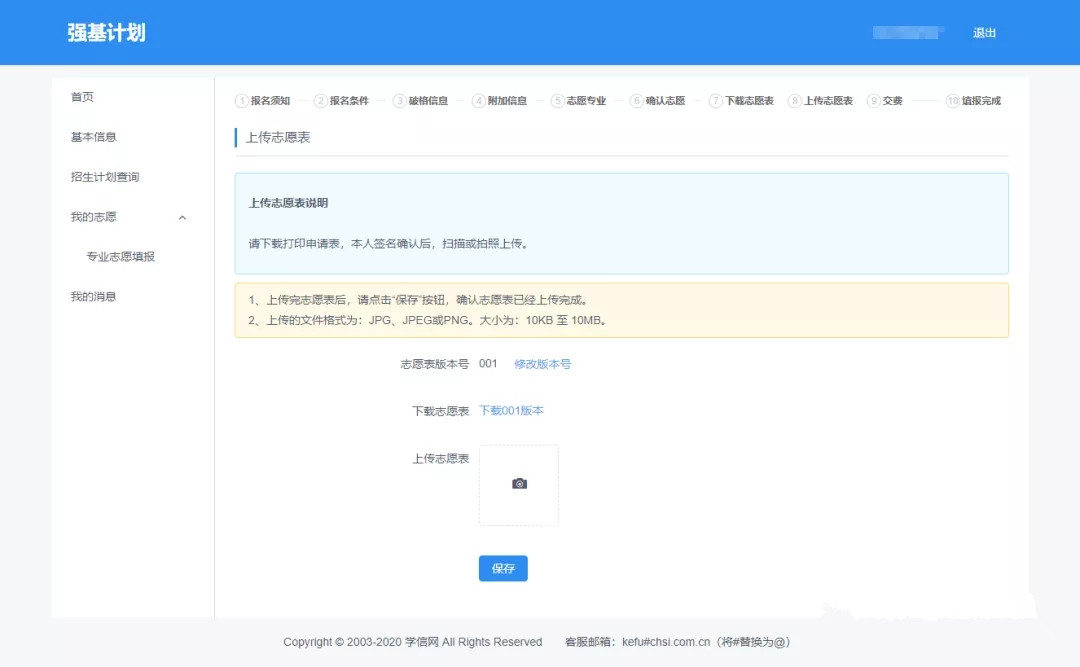The image size is (1080, 667).
Task: Click step 3 破格信息 circle icon
Action: [x=398, y=100]
